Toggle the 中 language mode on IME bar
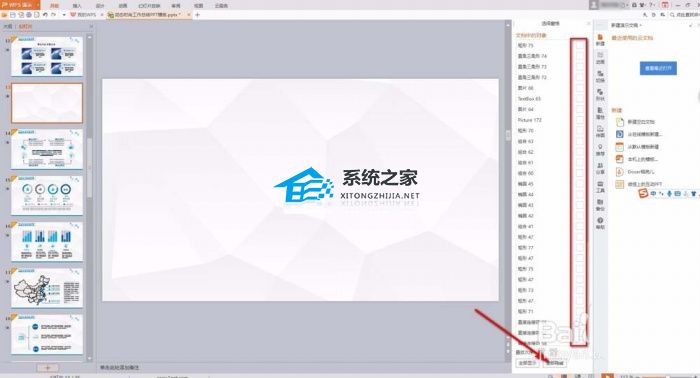This screenshot has width=700, height=378. tap(653, 194)
